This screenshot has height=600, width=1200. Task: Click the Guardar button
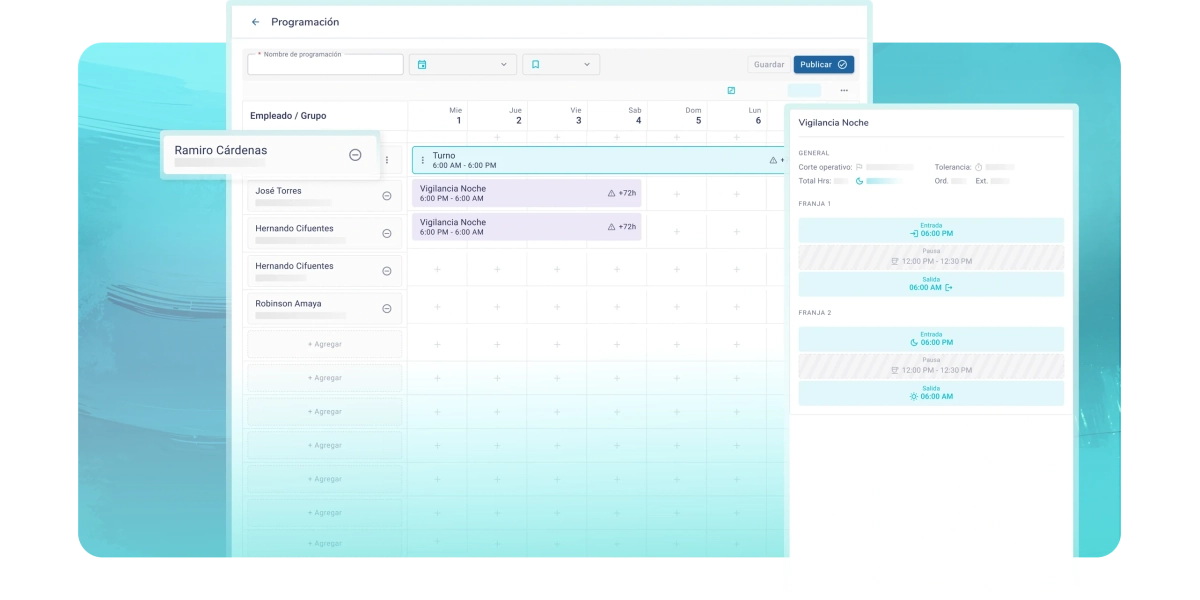[769, 65]
